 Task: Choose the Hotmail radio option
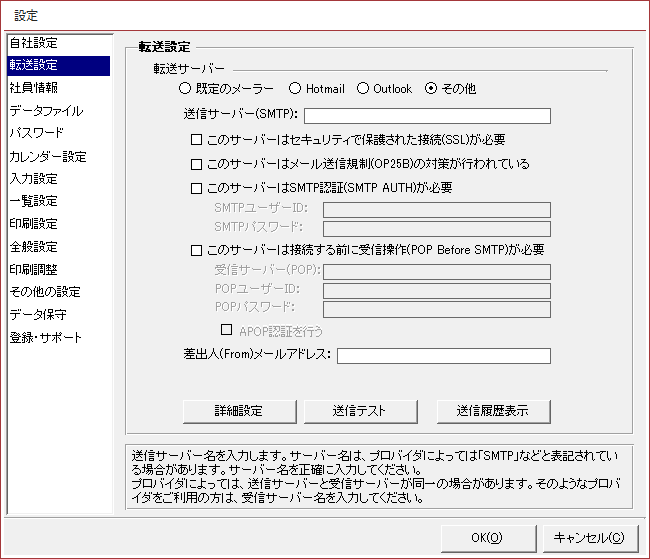point(295,89)
